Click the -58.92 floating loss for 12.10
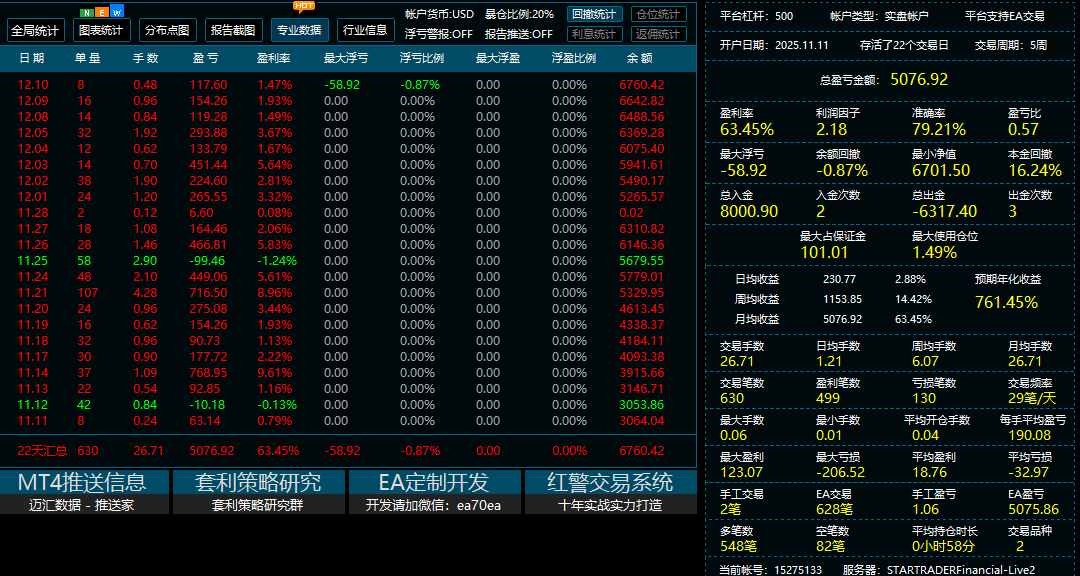The height and width of the screenshot is (576, 1080). 342,85
